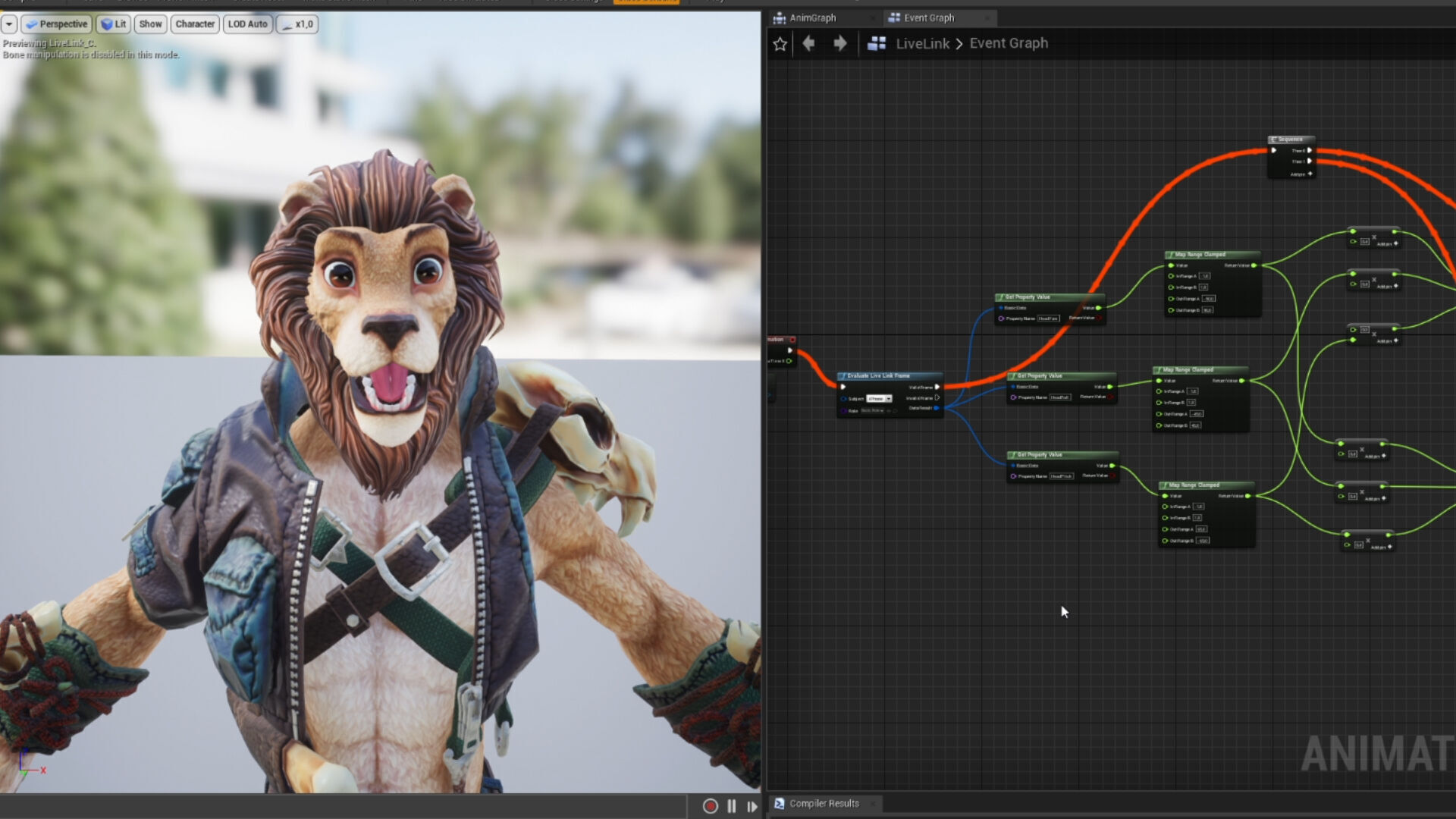Open the Show menu in viewport
Screen dimensions: 1456x819
pyautogui.click(x=150, y=24)
